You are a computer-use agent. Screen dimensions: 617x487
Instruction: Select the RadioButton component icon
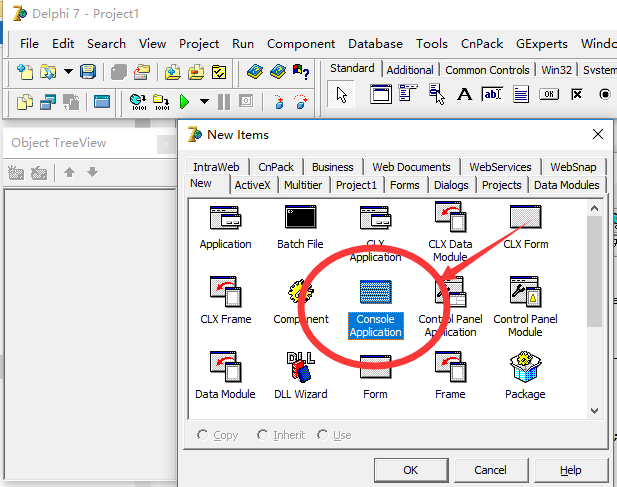pyautogui.click(x=605, y=94)
